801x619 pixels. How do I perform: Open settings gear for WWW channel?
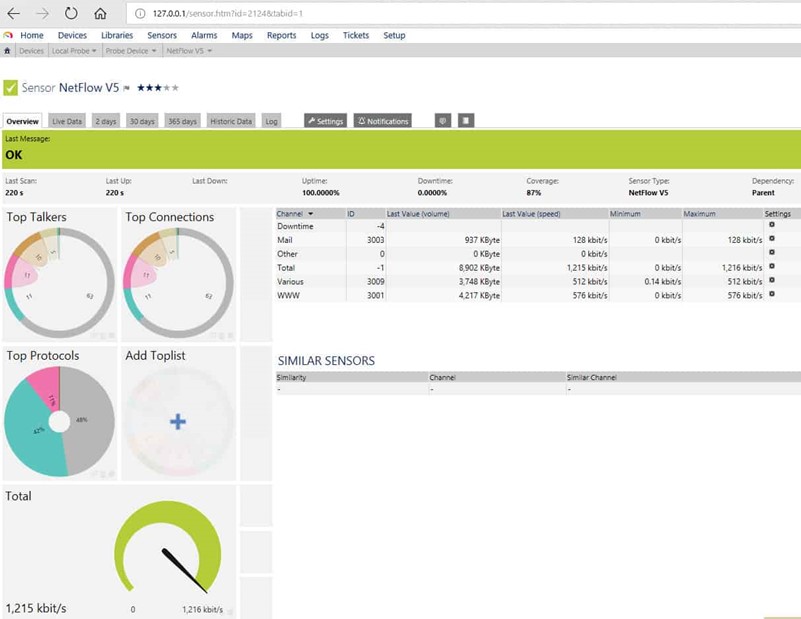pyautogui.click(x=771, y=294)
